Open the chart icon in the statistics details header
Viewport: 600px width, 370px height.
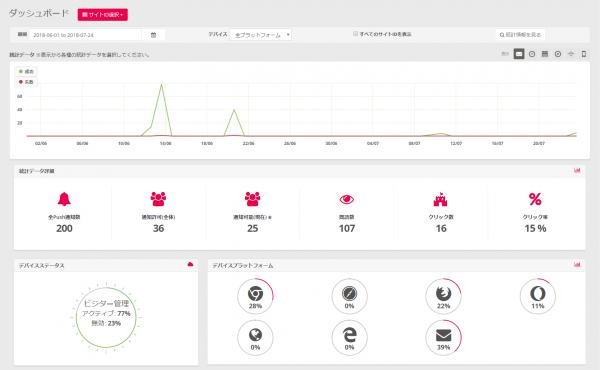[x=577, y=170]
